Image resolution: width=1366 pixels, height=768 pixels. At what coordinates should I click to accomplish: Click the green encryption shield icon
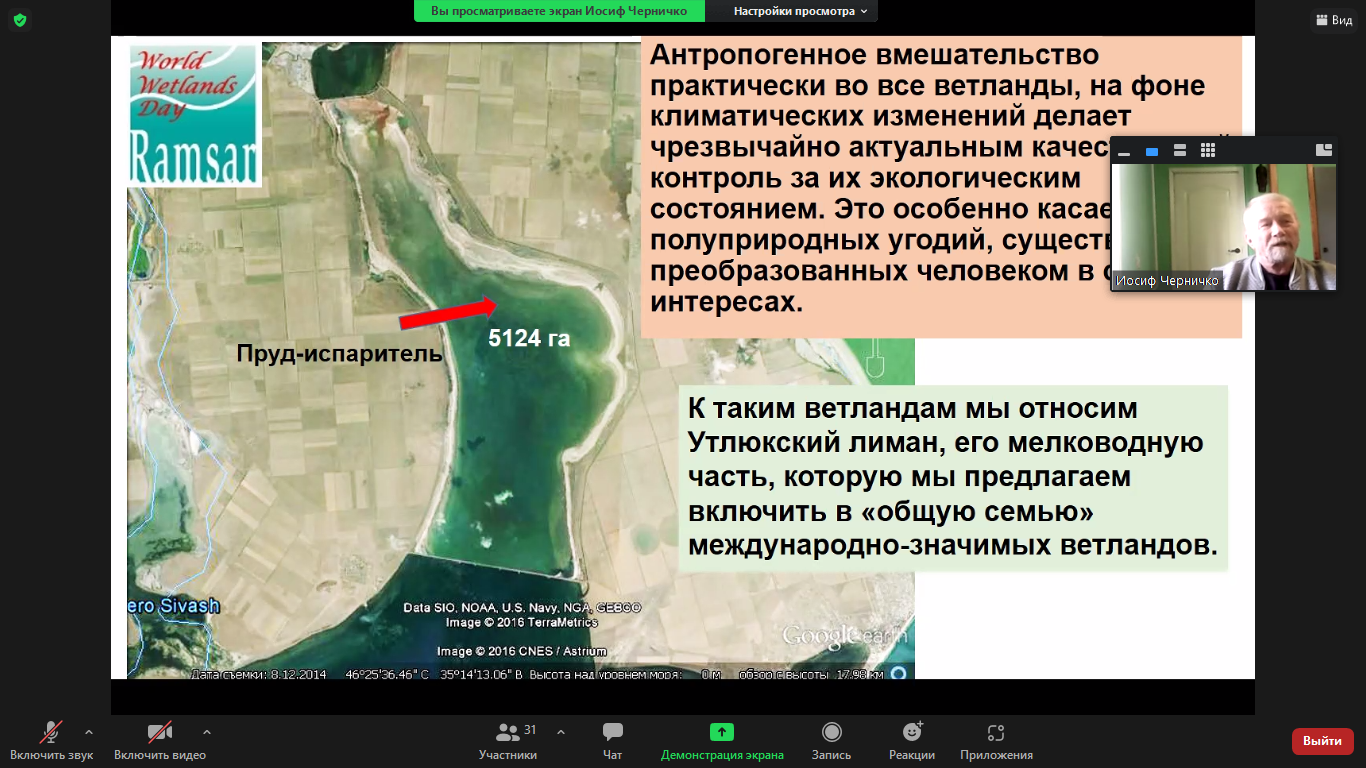tap(20, 20)
